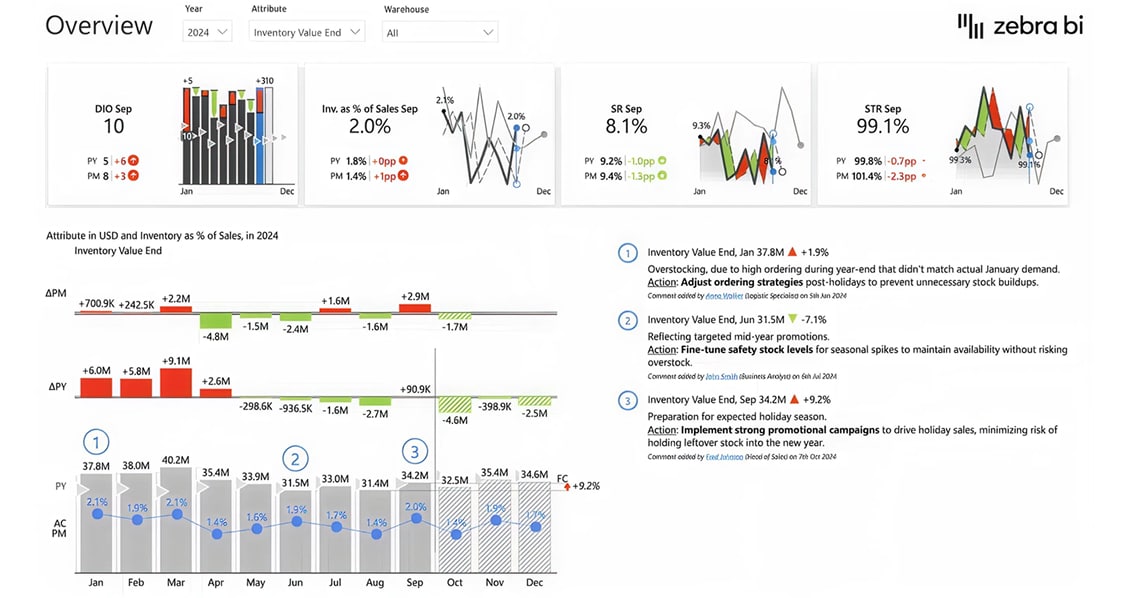Click the Zebra BI logo

(x=1019, y=26)
